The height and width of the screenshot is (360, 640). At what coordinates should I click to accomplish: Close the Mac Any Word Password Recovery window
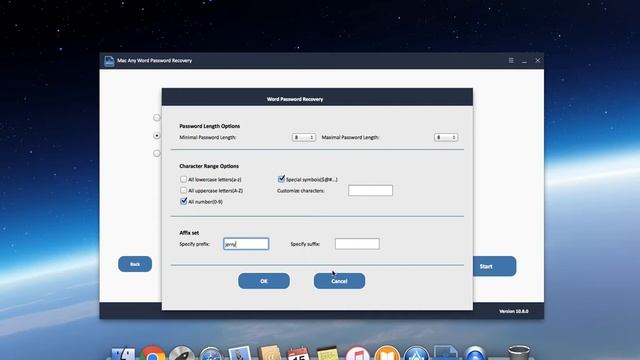pos(538,60)
